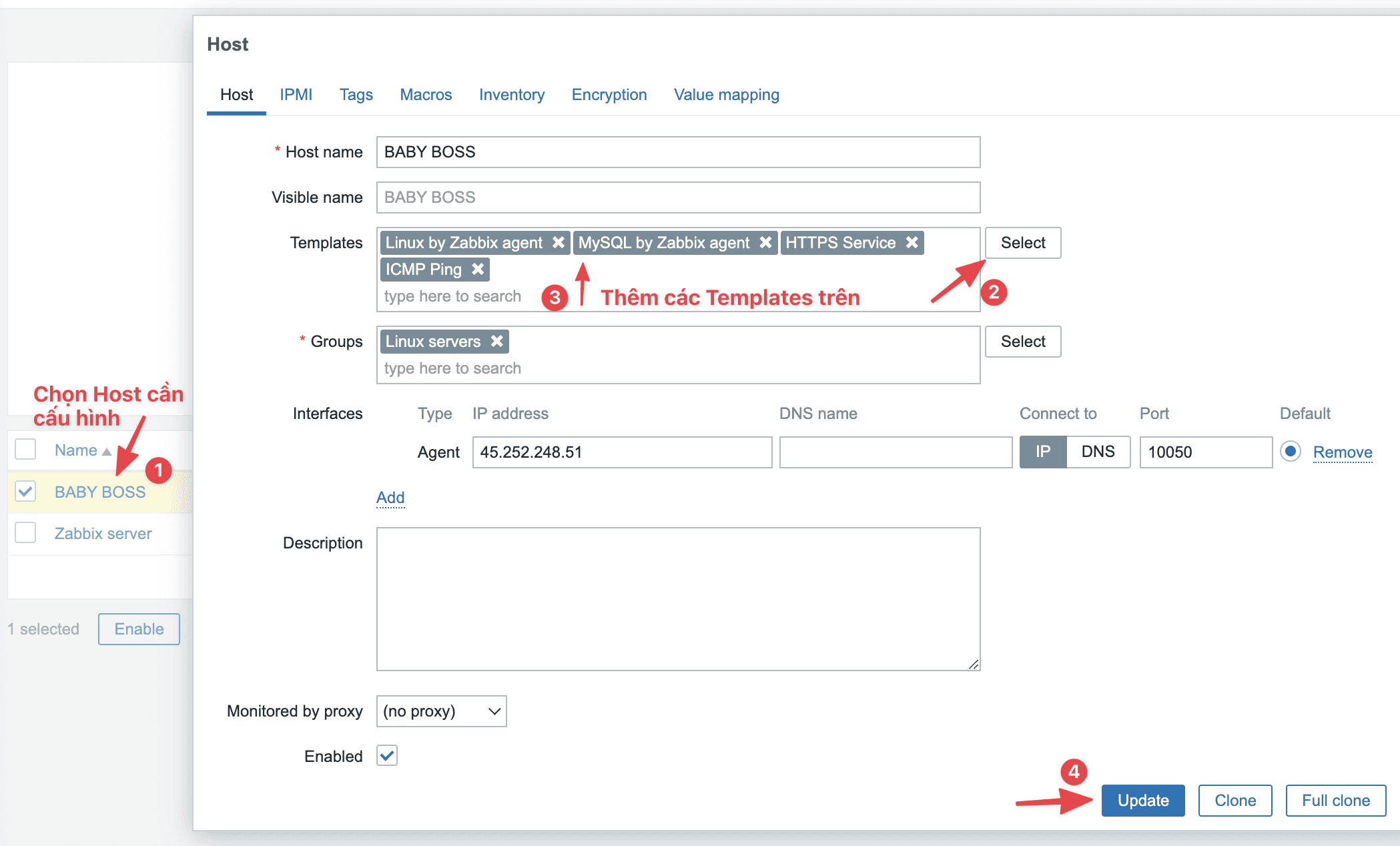This screenshot has height=846, width=1400.
Task: Click the Linux by Zabbix agent tag text
Action: click(464, 243)
